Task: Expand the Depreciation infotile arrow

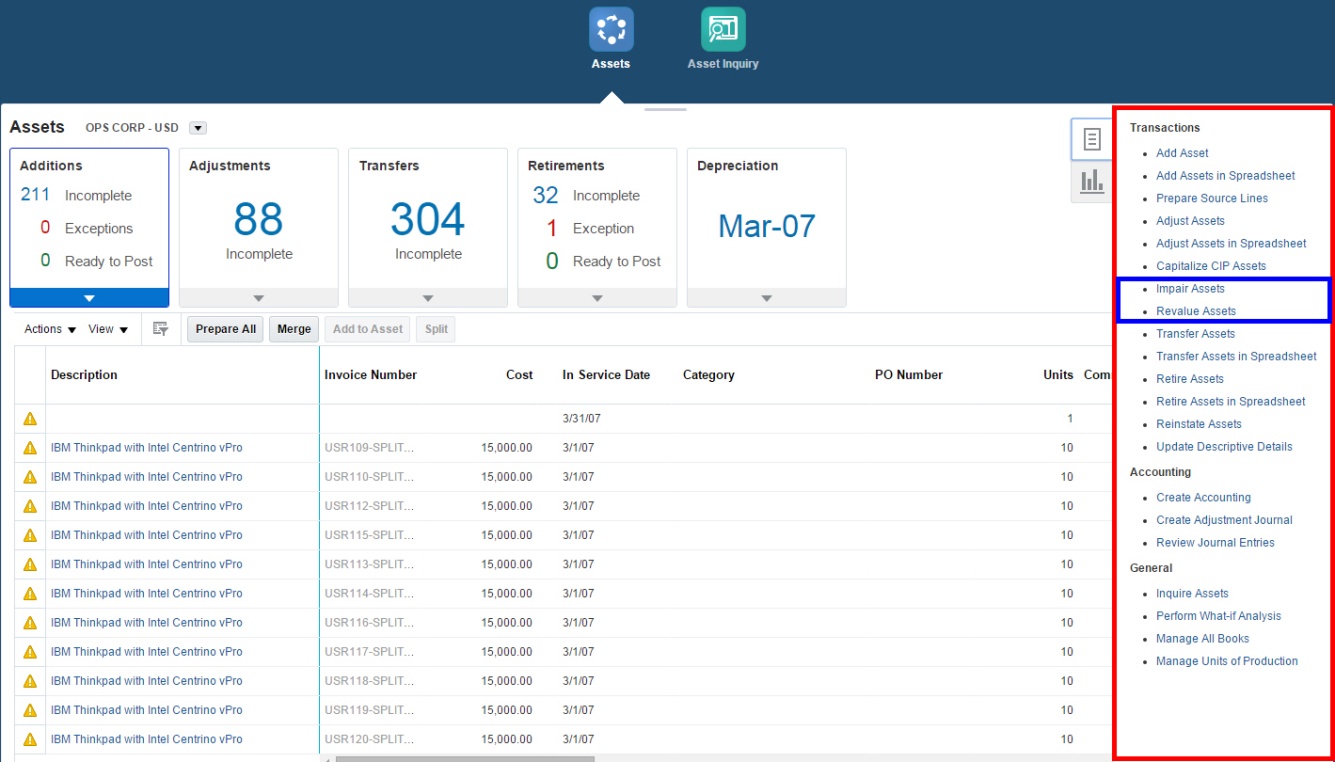Action: coord(767,298)
